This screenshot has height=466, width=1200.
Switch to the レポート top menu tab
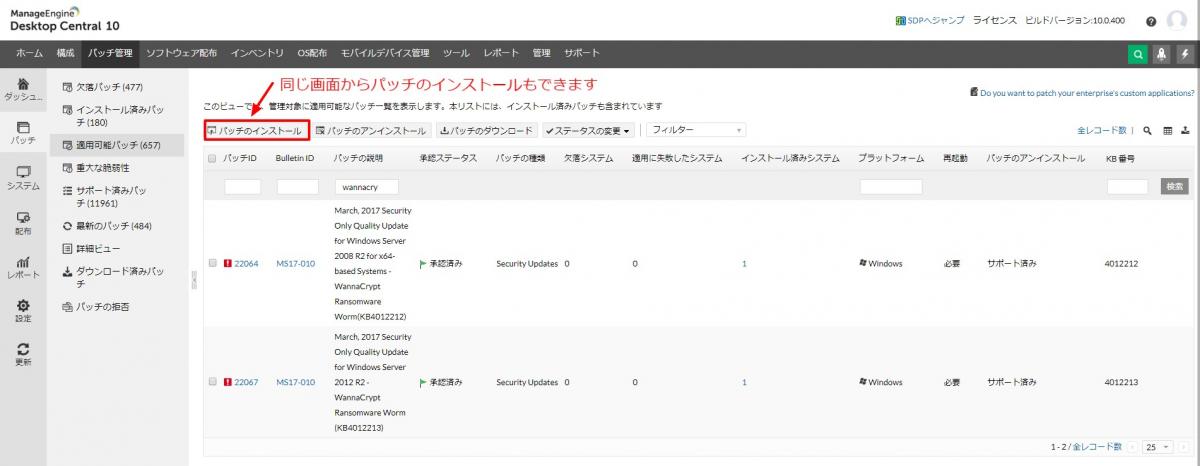point(501,53)
